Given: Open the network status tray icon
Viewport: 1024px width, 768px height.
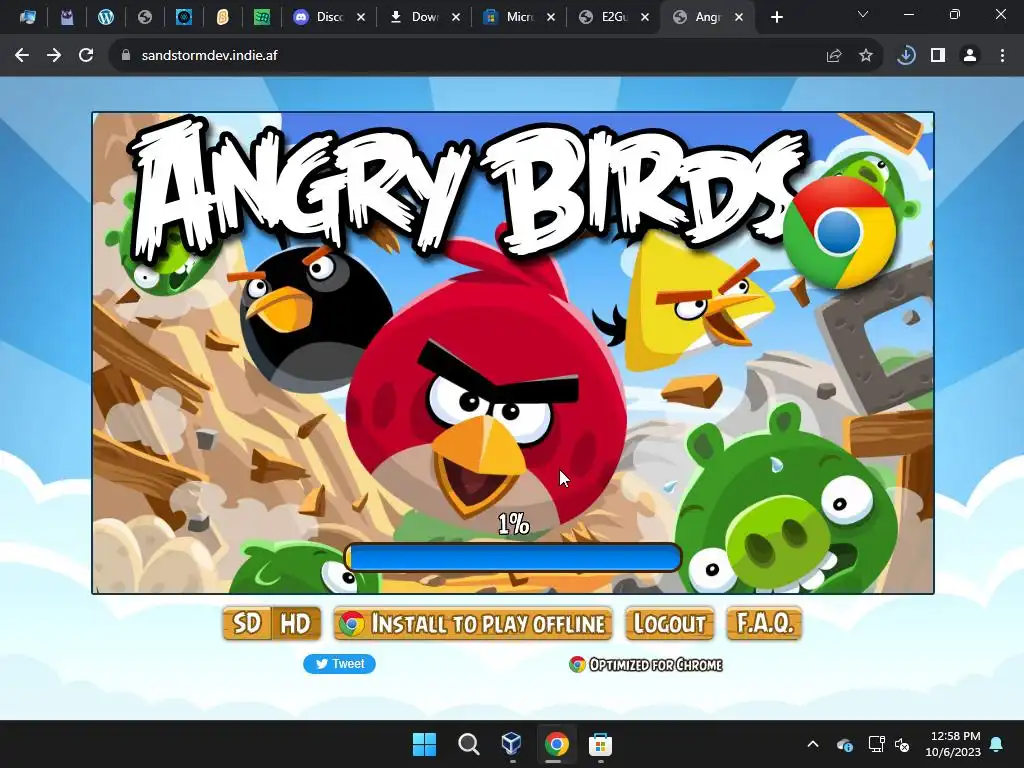Looking at the screenshot, I should click(x=876, y=744).
